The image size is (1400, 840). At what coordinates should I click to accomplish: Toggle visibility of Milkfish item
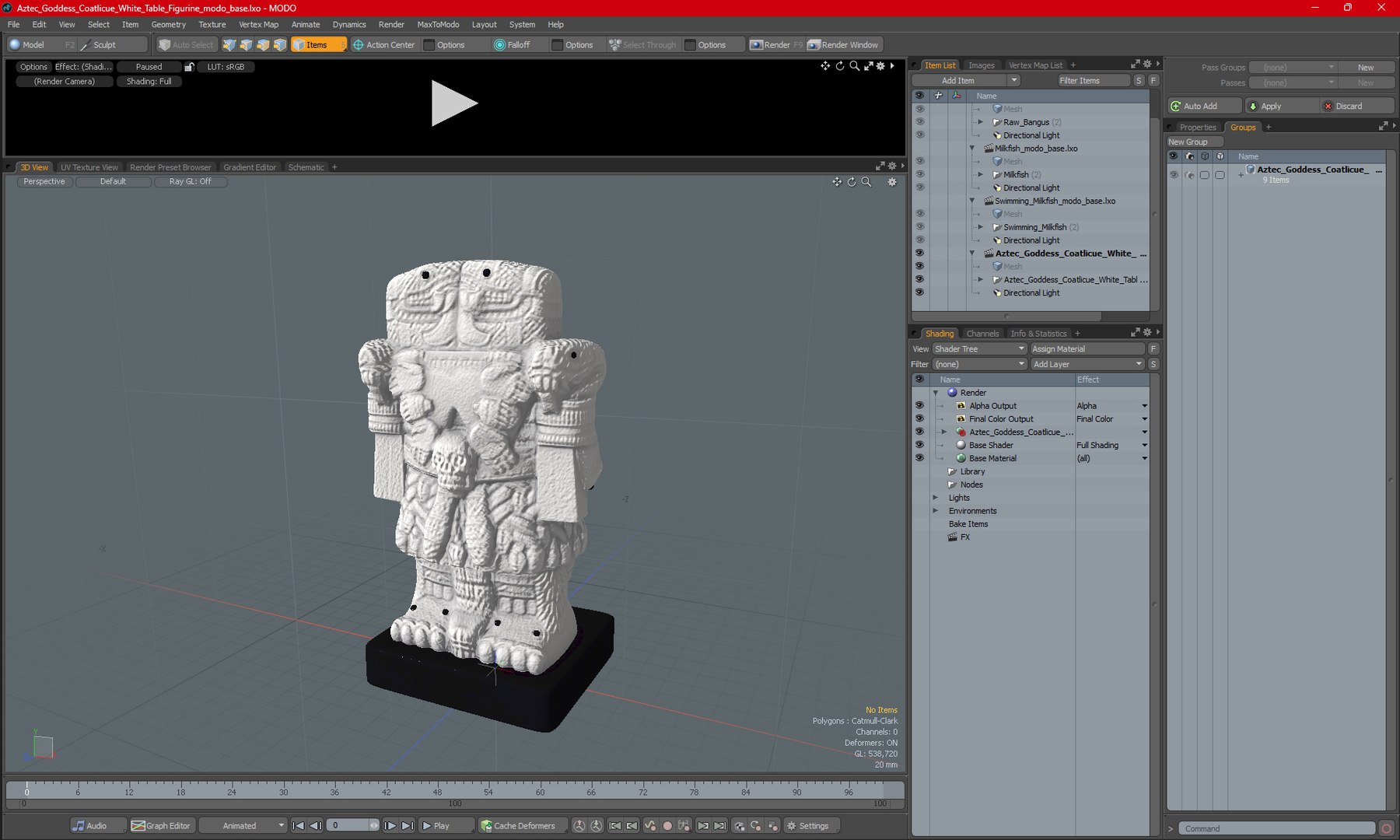click(x=919, y=174)
